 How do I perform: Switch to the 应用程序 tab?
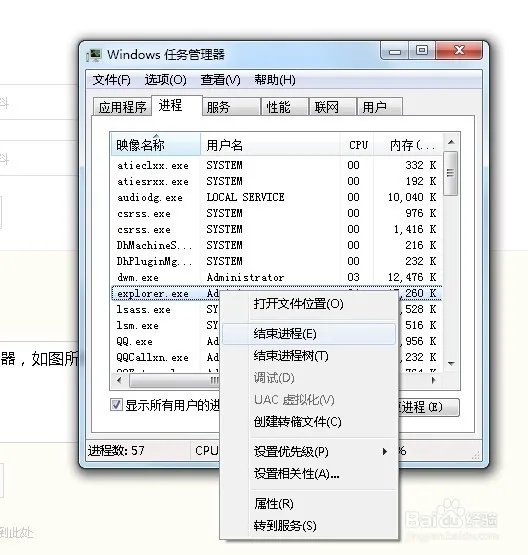[x=122, y=107]
